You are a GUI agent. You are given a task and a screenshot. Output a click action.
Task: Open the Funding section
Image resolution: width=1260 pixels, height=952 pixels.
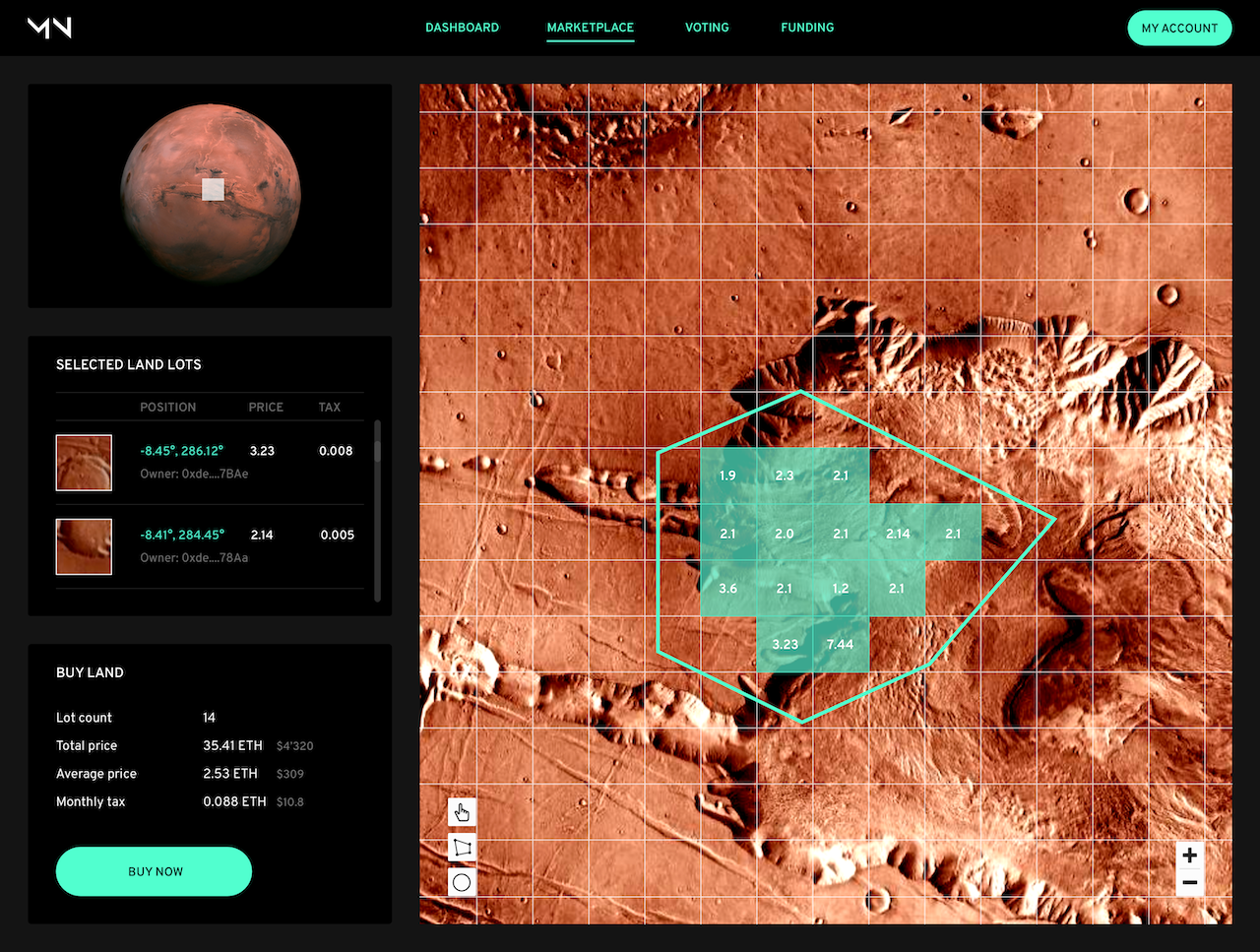(x=806, y=28)
